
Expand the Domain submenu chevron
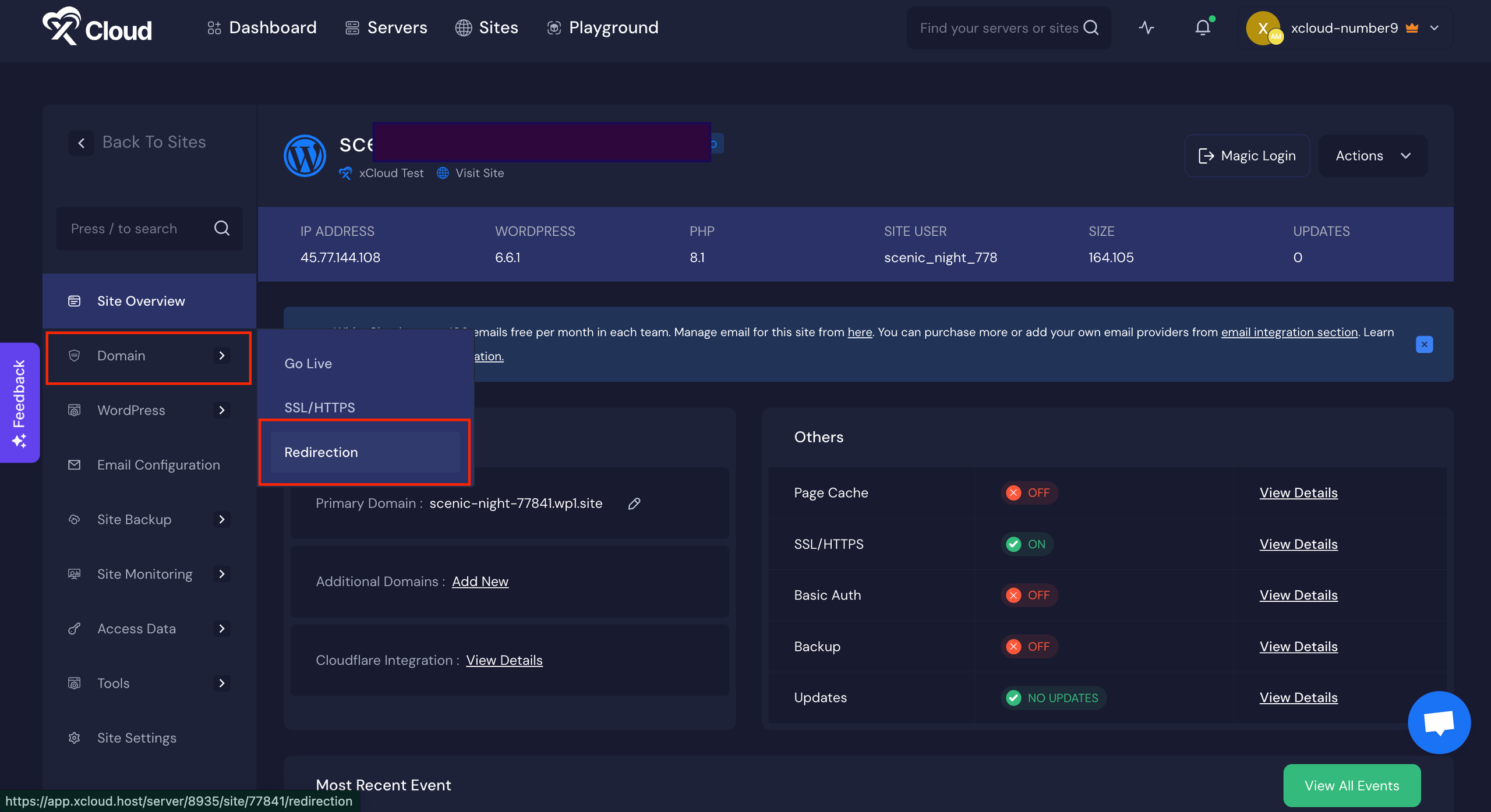(221, 356)
